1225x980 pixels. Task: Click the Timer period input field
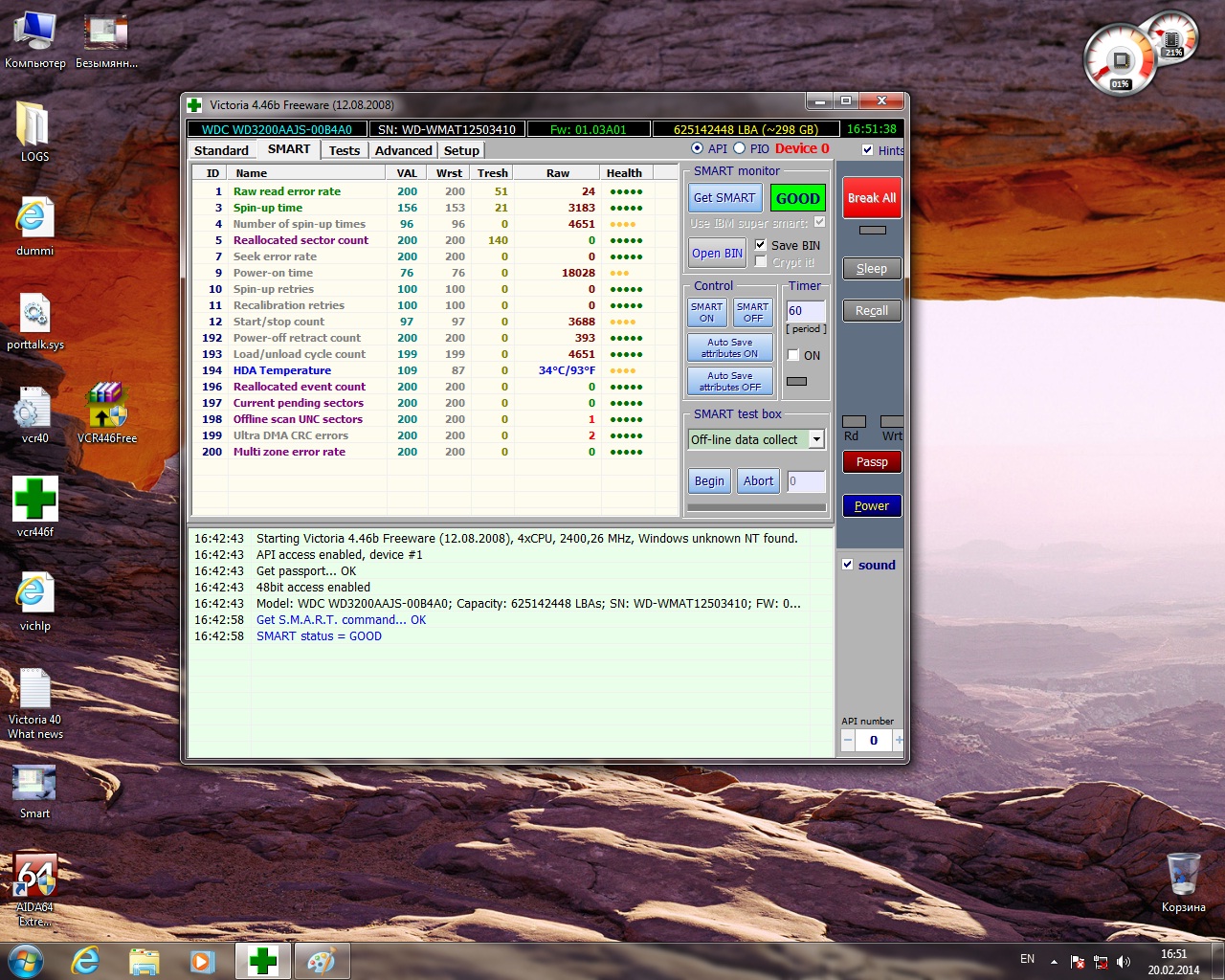806,311
